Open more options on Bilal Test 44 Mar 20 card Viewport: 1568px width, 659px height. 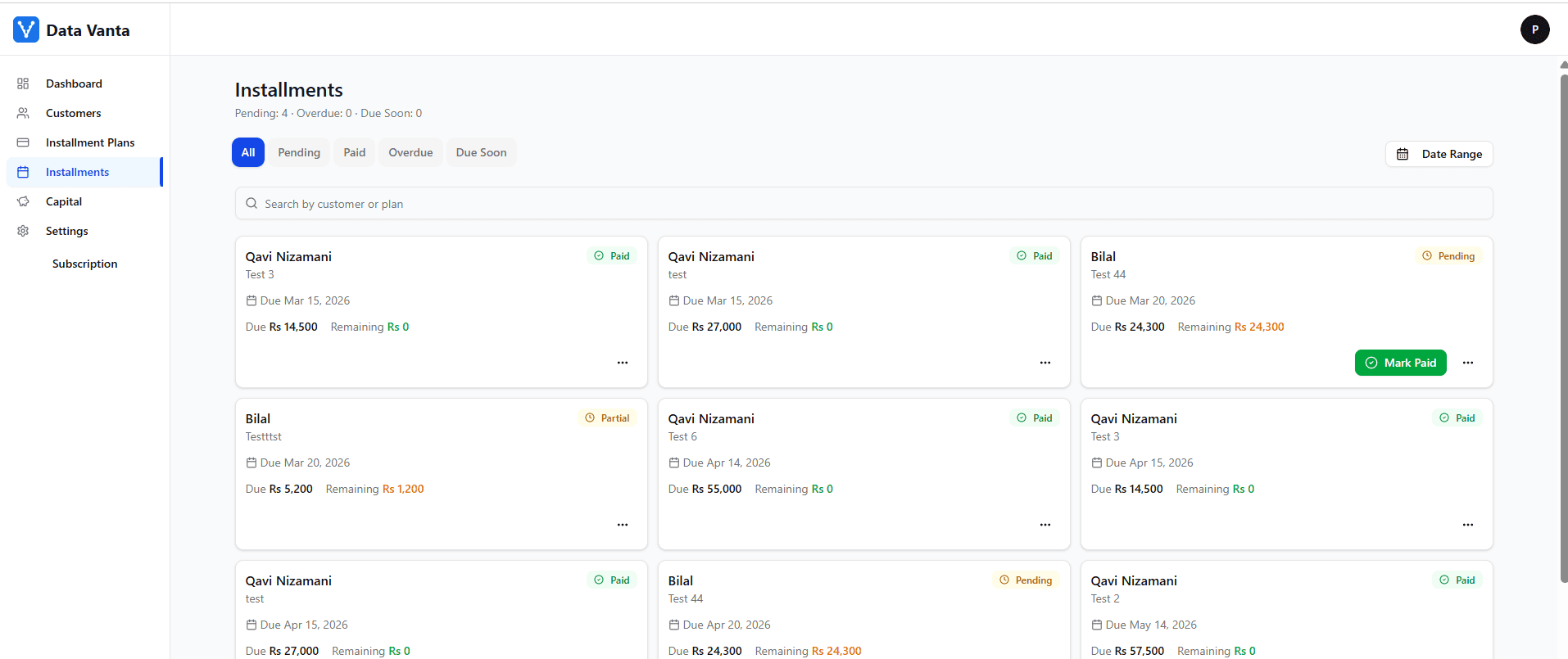pos(1467,363)
